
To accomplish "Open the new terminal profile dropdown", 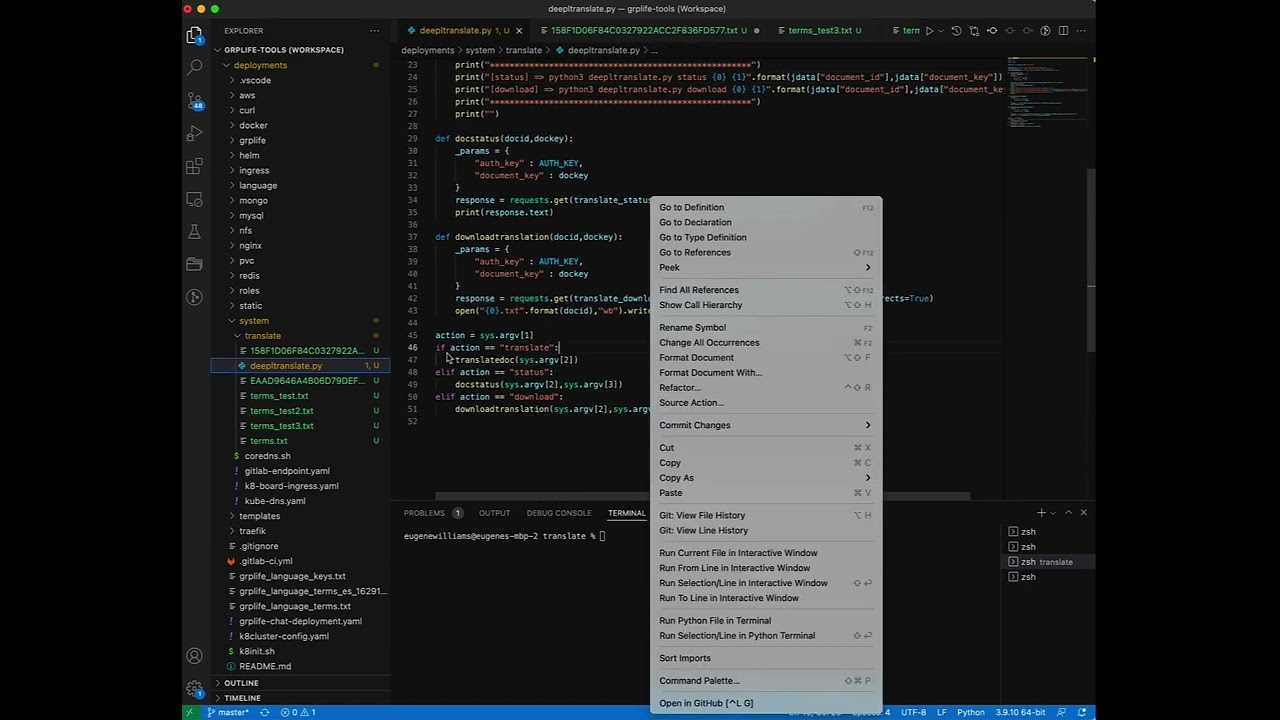I will coord(1052,513).
